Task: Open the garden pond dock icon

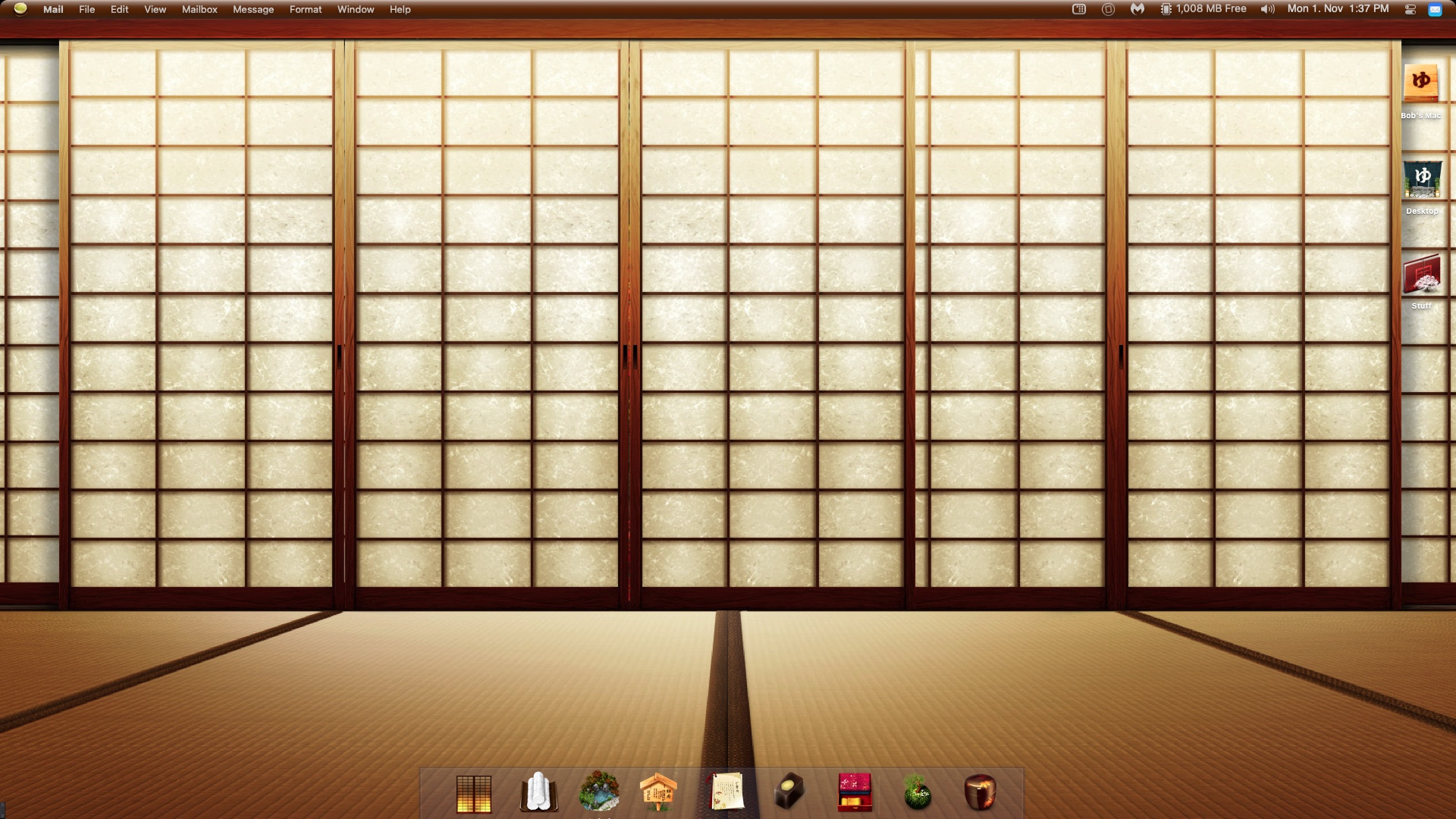Action: point(599,792)
